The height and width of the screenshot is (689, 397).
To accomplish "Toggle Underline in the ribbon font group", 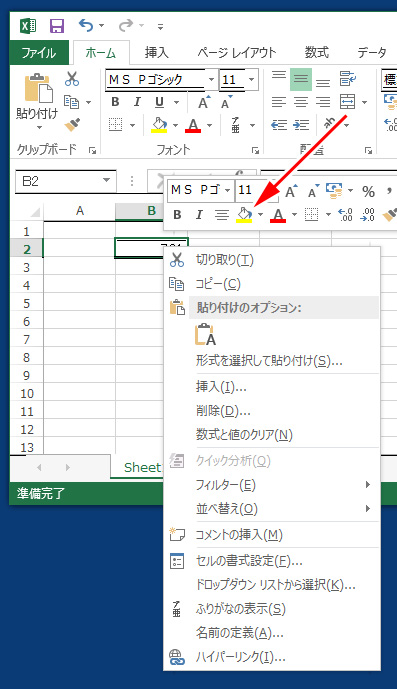I will point(159,102).
